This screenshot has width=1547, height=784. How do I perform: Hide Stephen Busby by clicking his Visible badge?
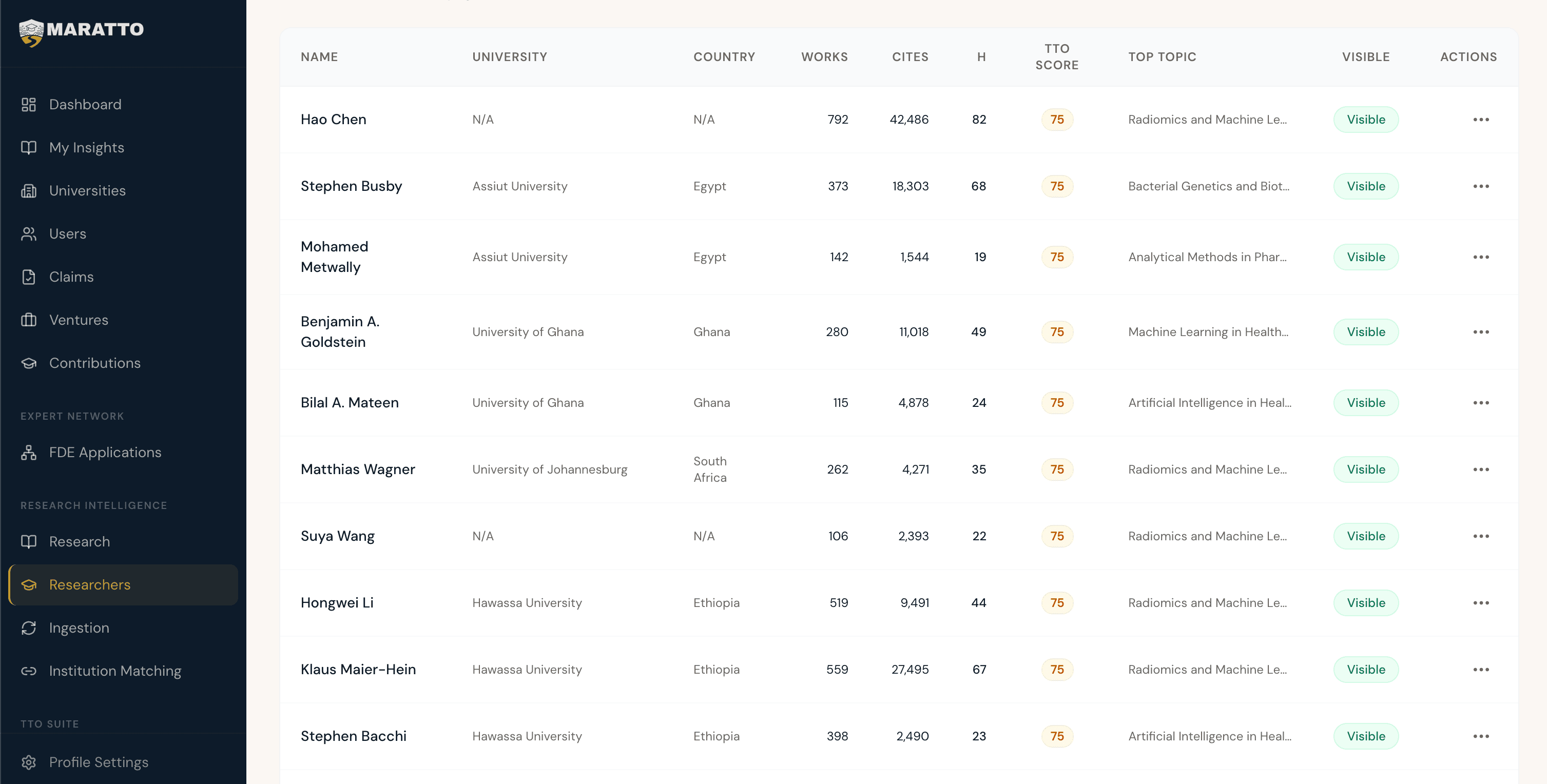click(x=1366, y=186)
